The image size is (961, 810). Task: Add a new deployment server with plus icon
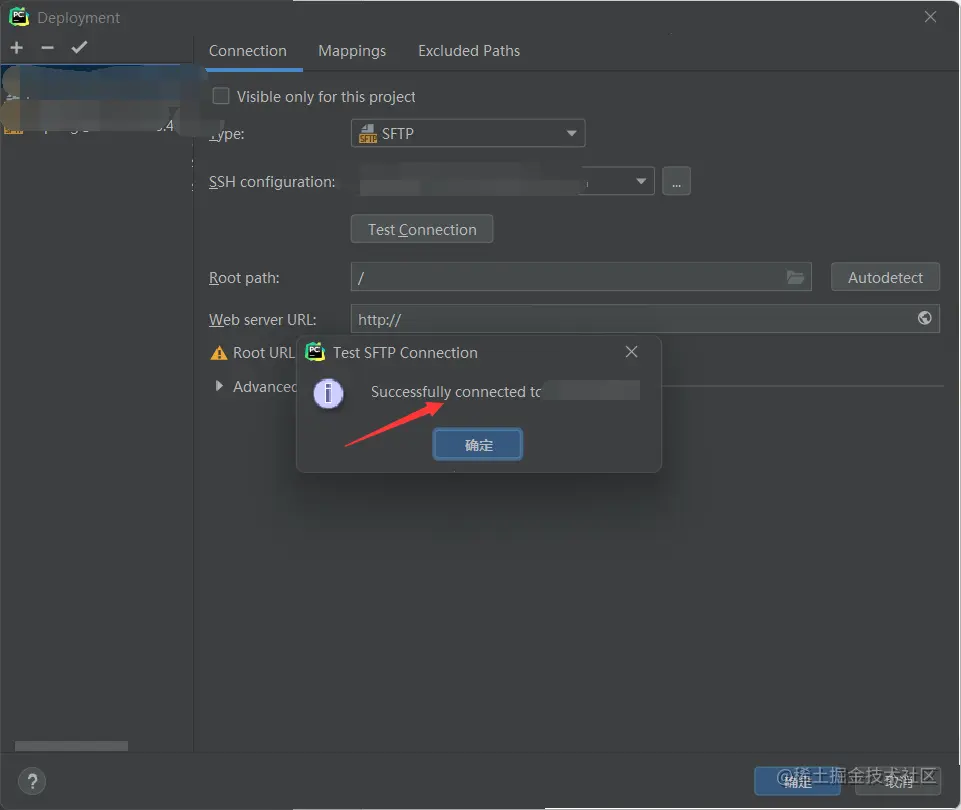17,48
